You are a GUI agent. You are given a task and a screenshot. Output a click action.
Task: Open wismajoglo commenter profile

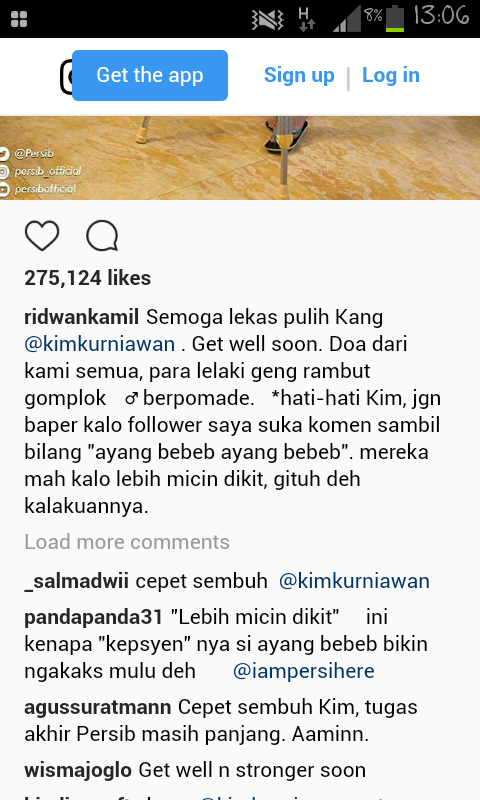click(x=78, y=770)
